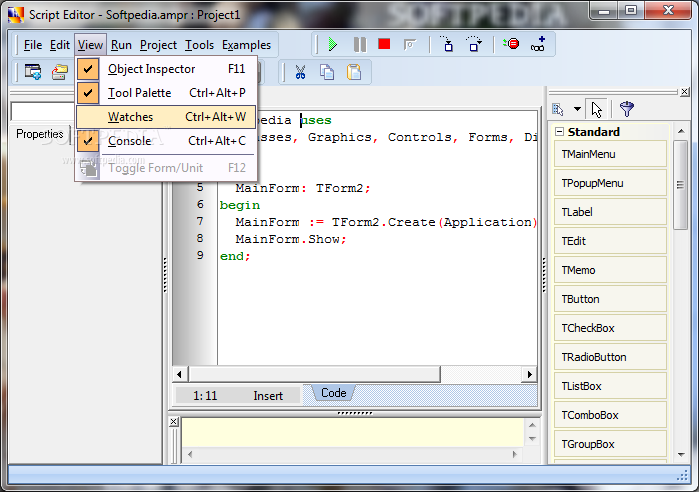Choose Watches from View menu

click(x=166, y=117)
